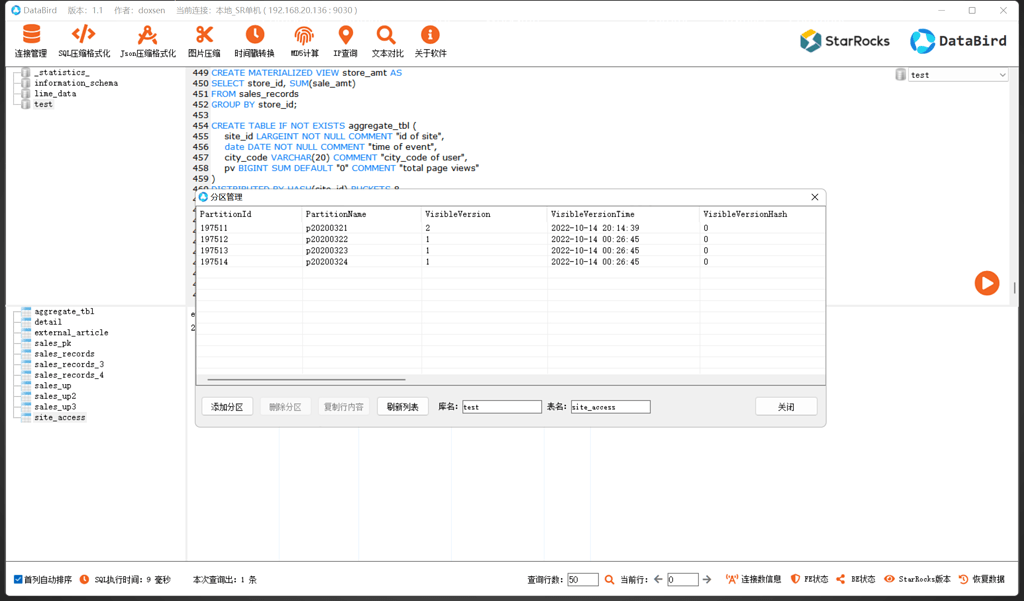Open the 文本对比 text compare tool
1024x601 pixels.
click(x=387, y=41)
